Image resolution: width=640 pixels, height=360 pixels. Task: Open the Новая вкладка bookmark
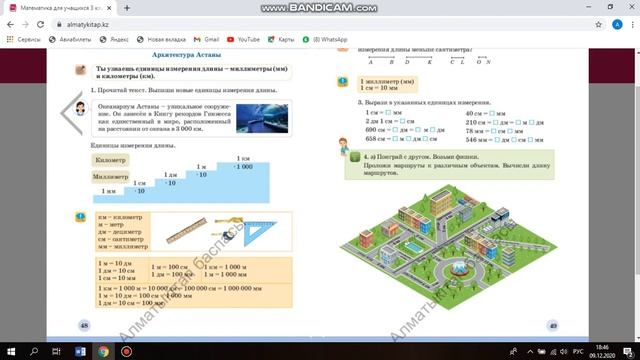click(161, 39)
